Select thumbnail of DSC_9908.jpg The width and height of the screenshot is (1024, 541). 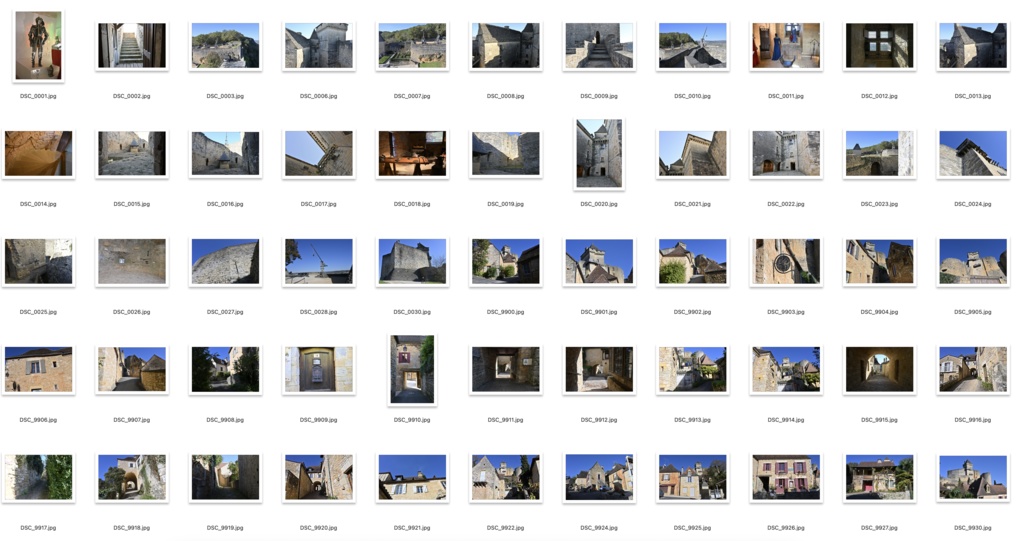point(225,369)
